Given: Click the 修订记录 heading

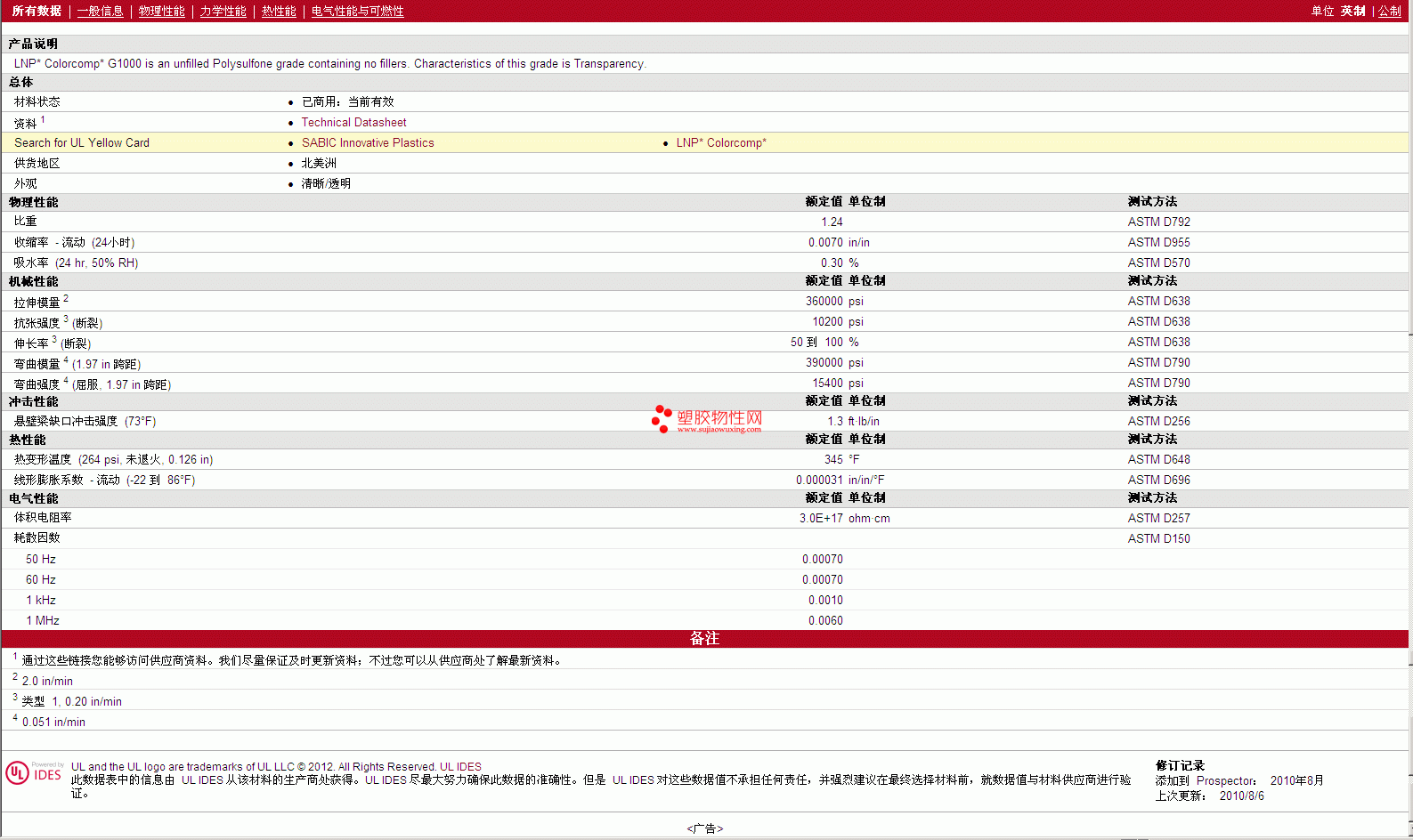Looking at the screenshot, I should (1180, 765).
